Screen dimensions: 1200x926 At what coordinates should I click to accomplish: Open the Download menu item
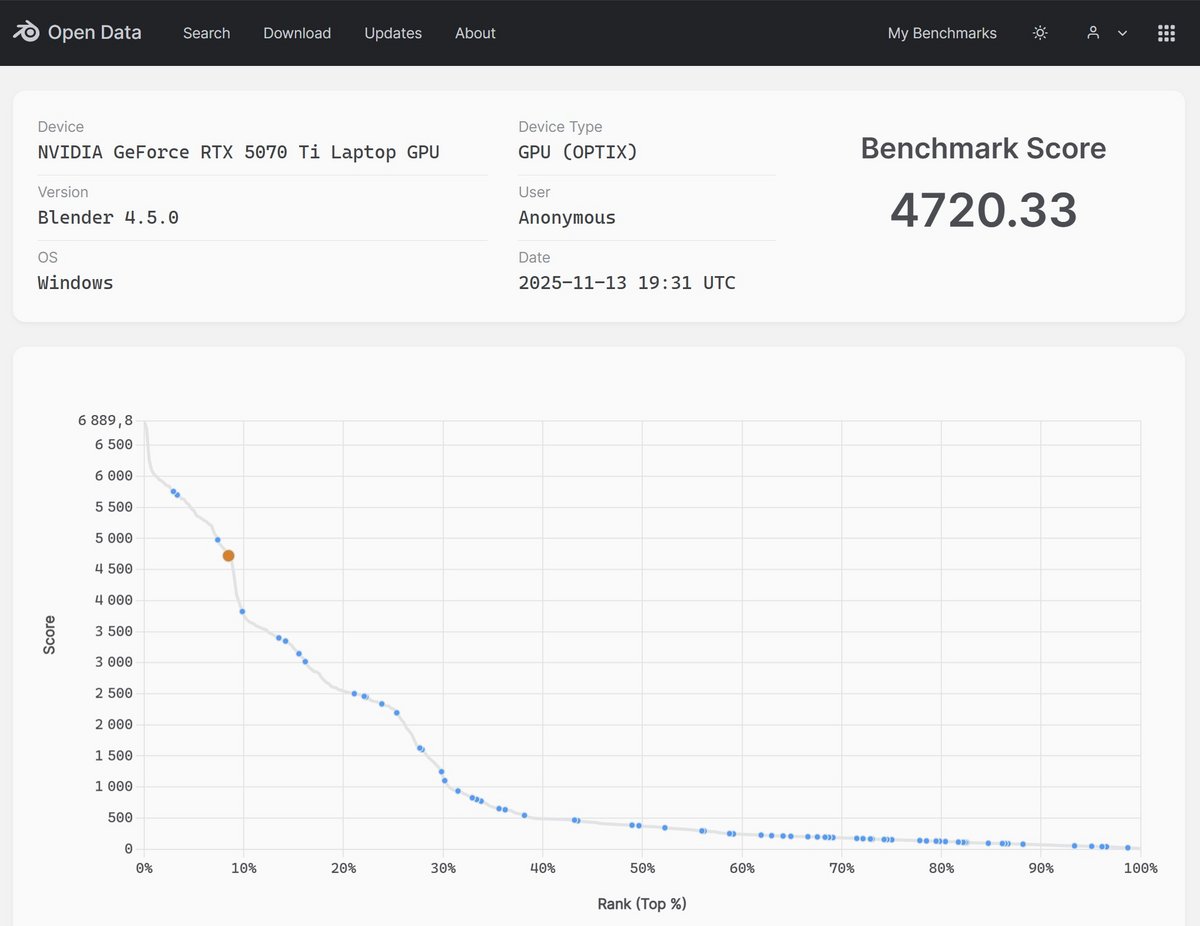click(x=297, y=33)
